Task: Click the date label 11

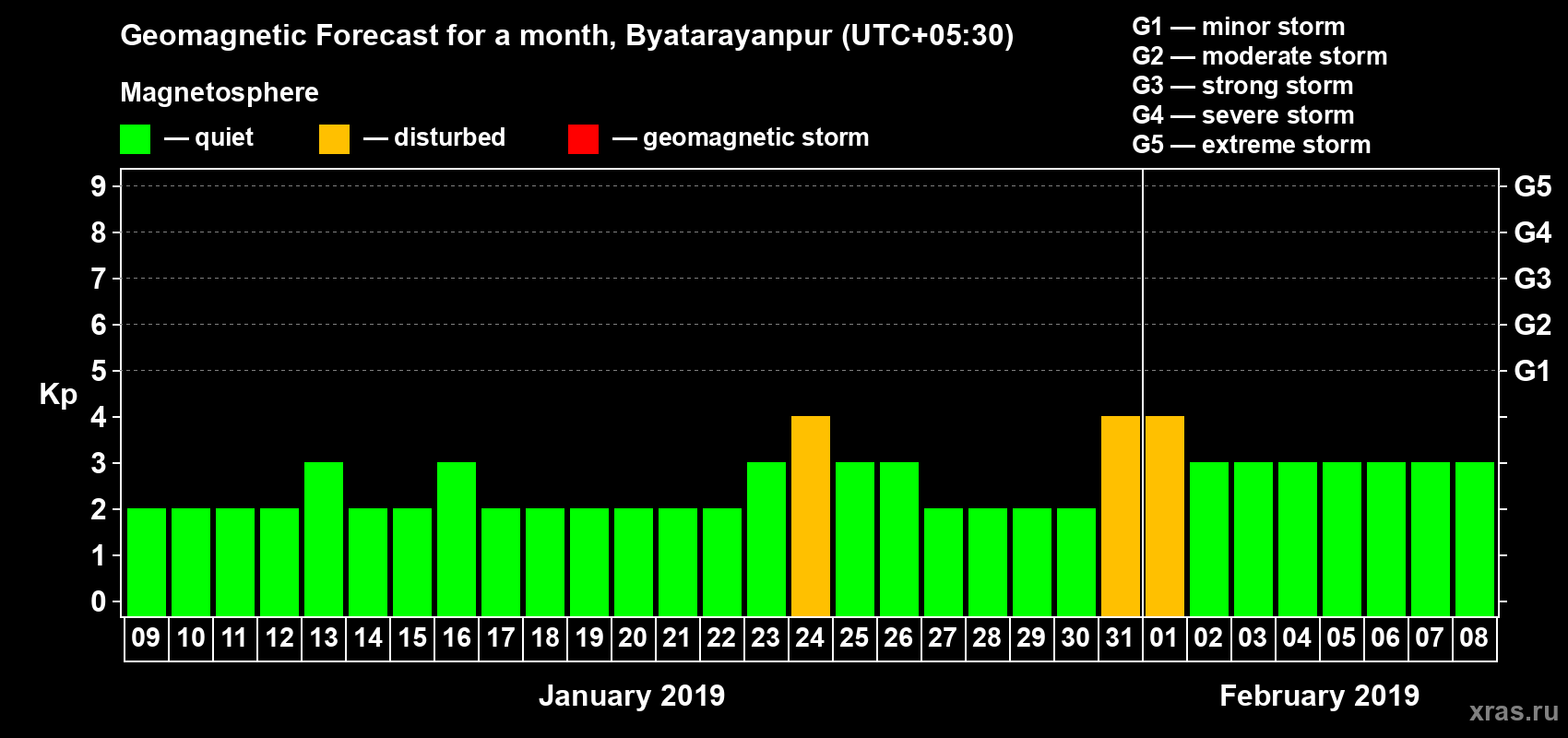Action: click(x=234, y=637)
